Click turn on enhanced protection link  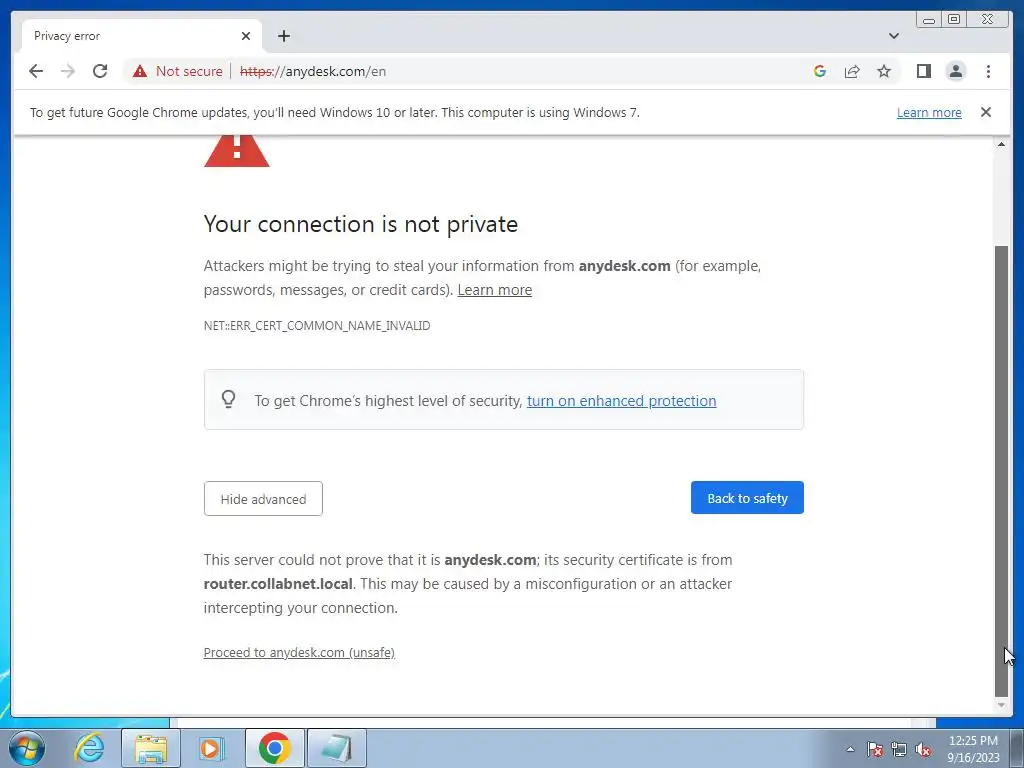[621, 400]
